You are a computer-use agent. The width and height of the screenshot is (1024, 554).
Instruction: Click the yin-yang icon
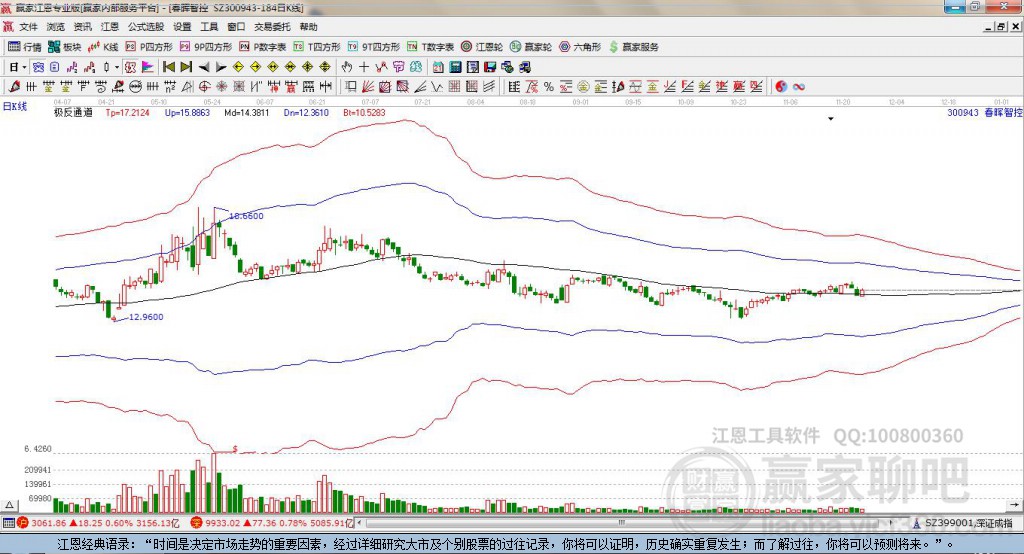(781, 86)
